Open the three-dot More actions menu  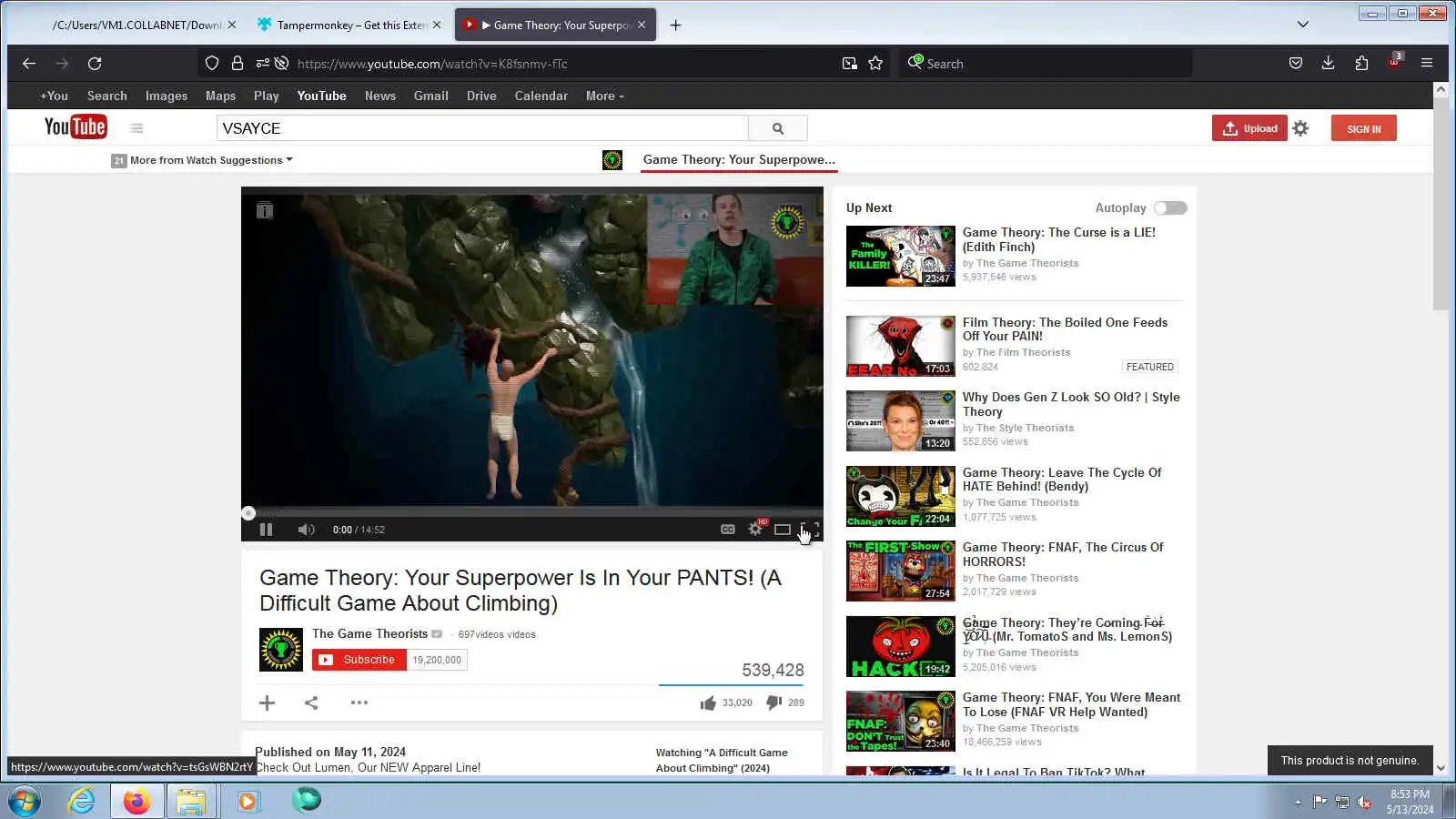[x=359, y=703]
